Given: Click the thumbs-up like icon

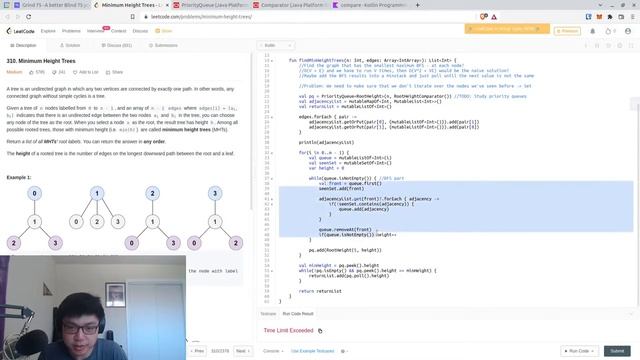Looking at the screenshot, I should 31,72.
